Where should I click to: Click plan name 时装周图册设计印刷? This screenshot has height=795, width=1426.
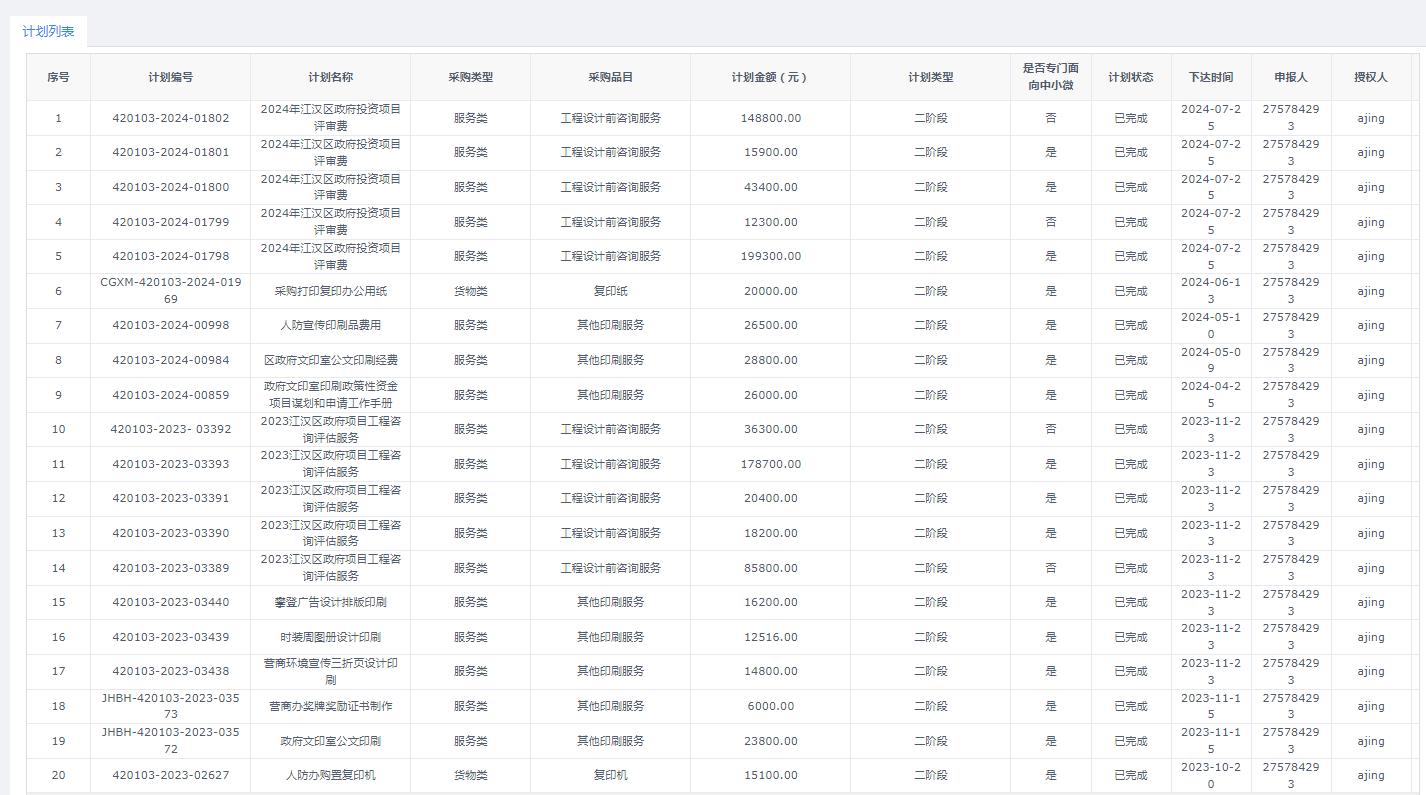pos(330,637)
